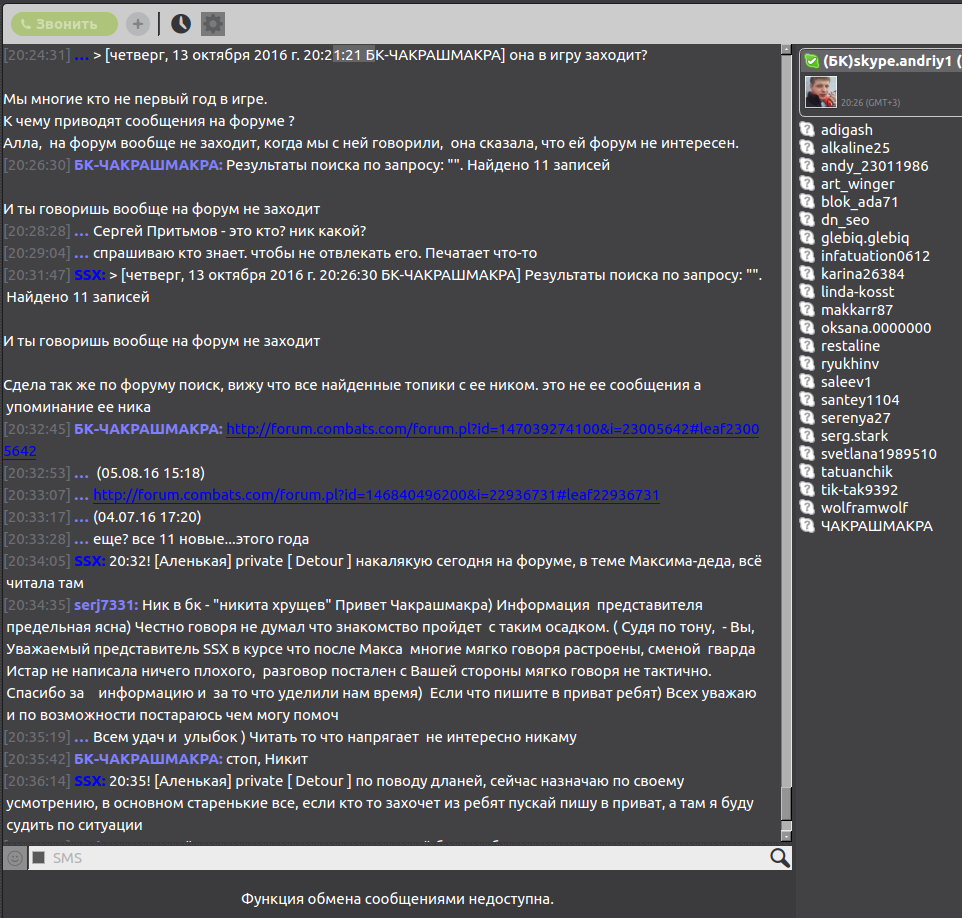Click status icon next to linda-kosst
The height and width of the screenshot is (918, 962).
807,291
